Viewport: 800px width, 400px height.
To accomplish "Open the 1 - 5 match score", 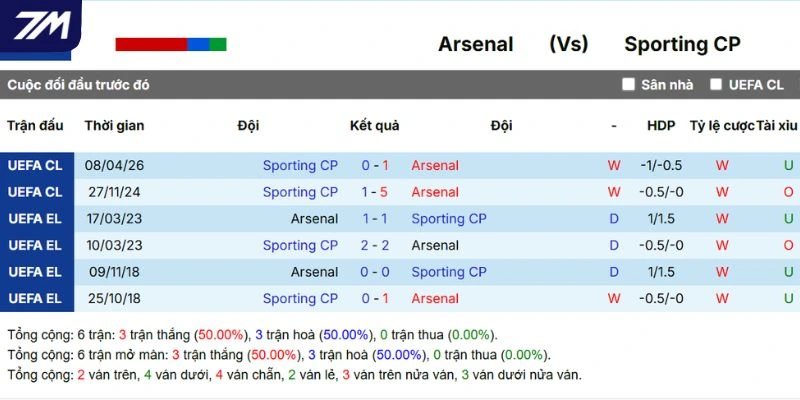I will coord(375,192).
